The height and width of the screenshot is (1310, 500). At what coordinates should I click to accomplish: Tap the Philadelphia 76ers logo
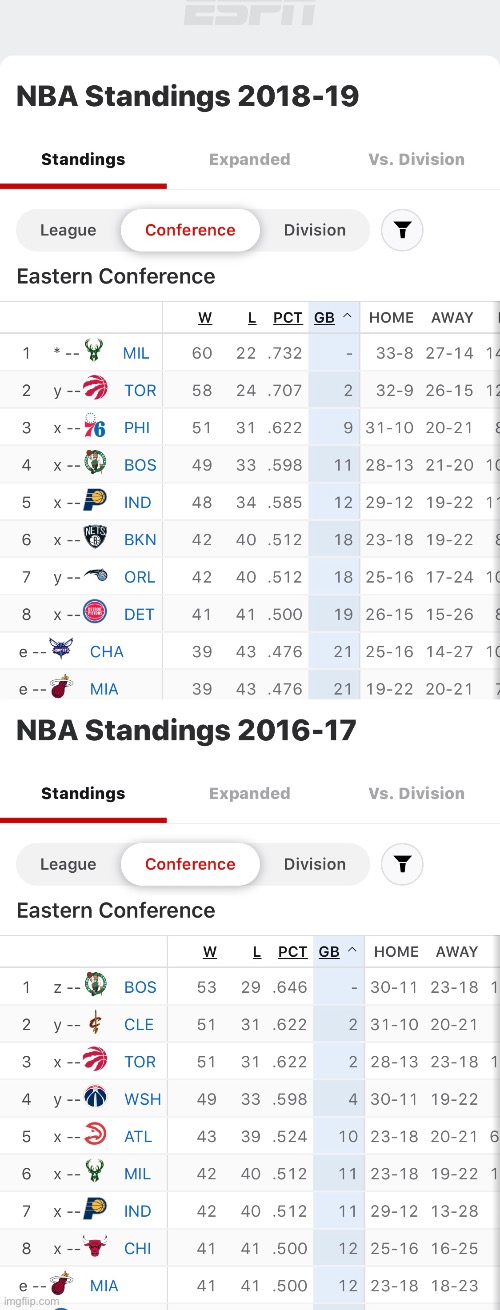pos(95,427)
